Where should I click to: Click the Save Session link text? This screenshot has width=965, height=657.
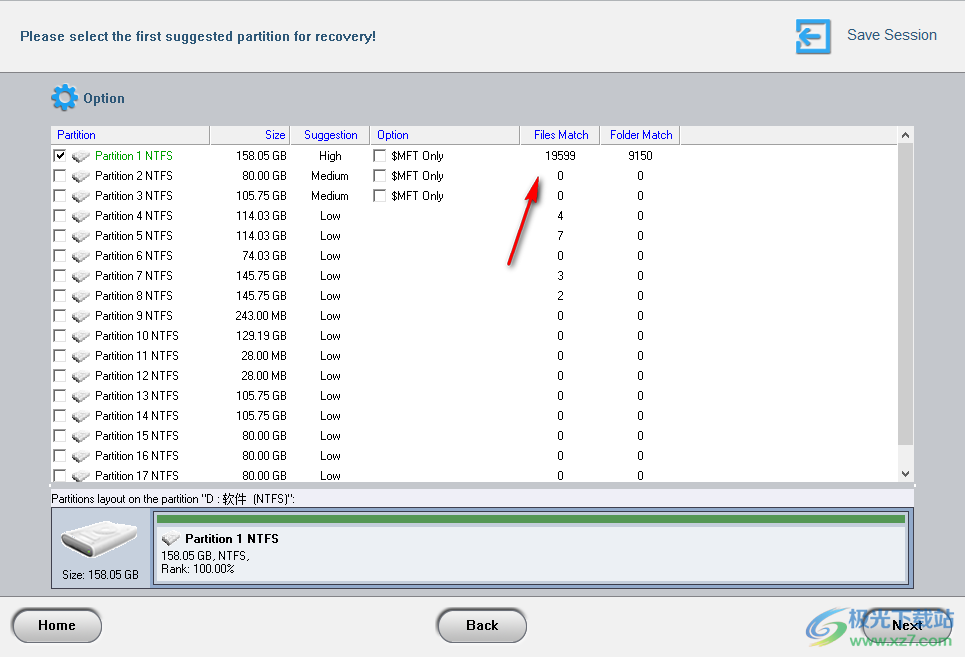[x=892, y=35]
